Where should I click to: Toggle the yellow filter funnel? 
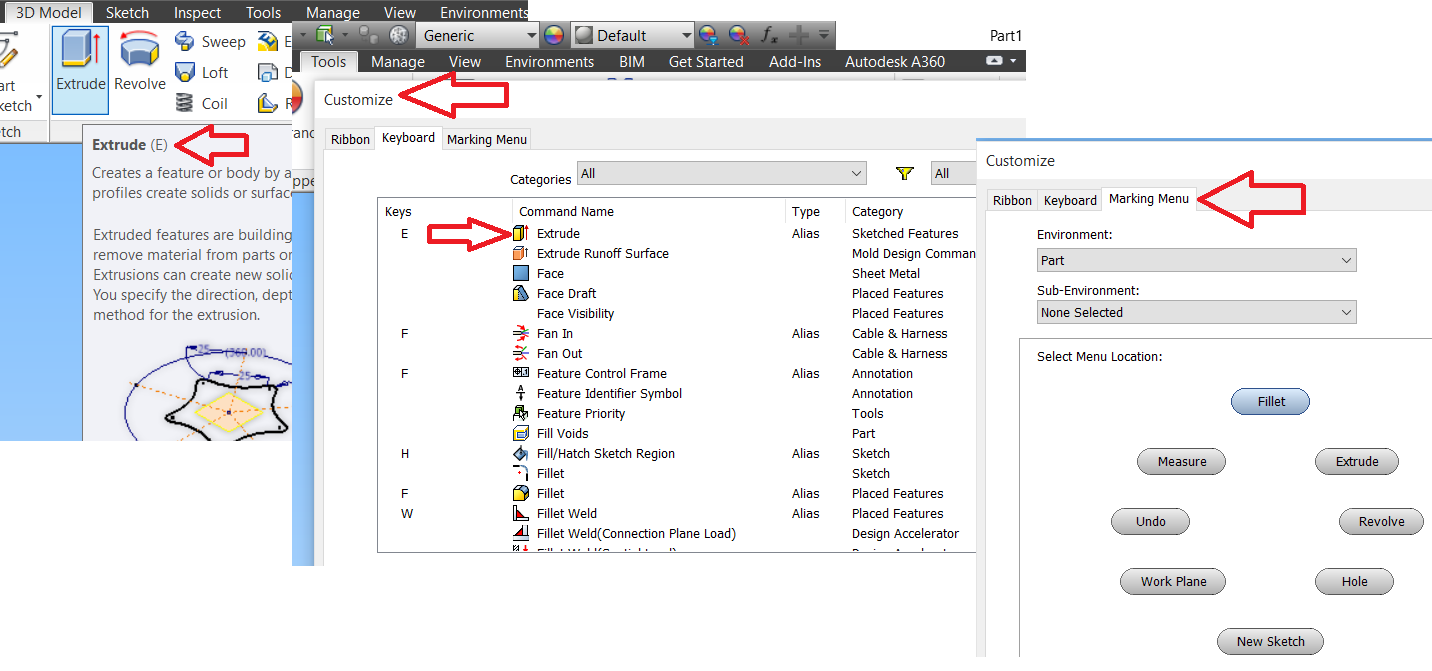tap(904, 172)
